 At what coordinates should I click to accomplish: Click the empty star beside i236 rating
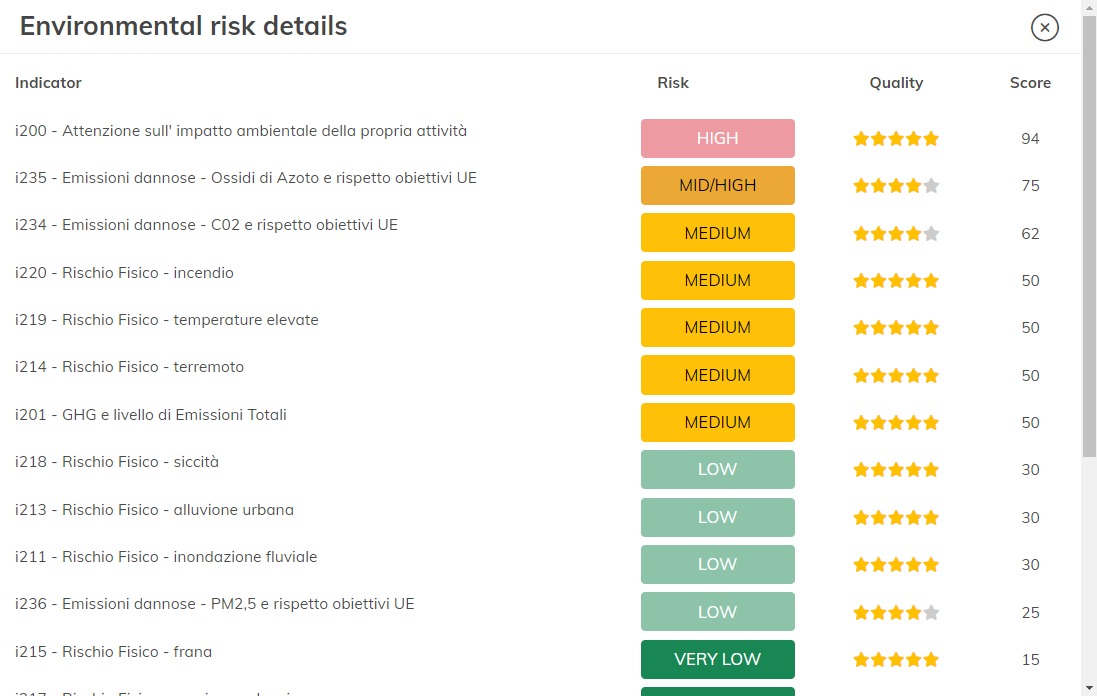[x=932, y=612]
